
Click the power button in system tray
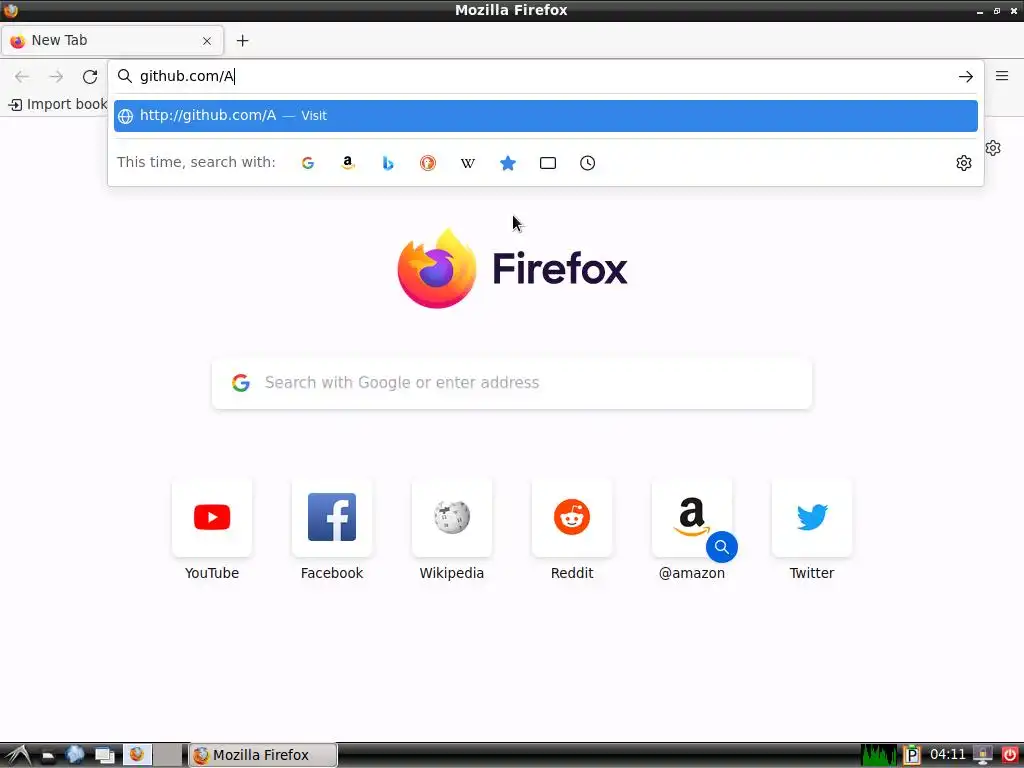[x=1009, y=755]
